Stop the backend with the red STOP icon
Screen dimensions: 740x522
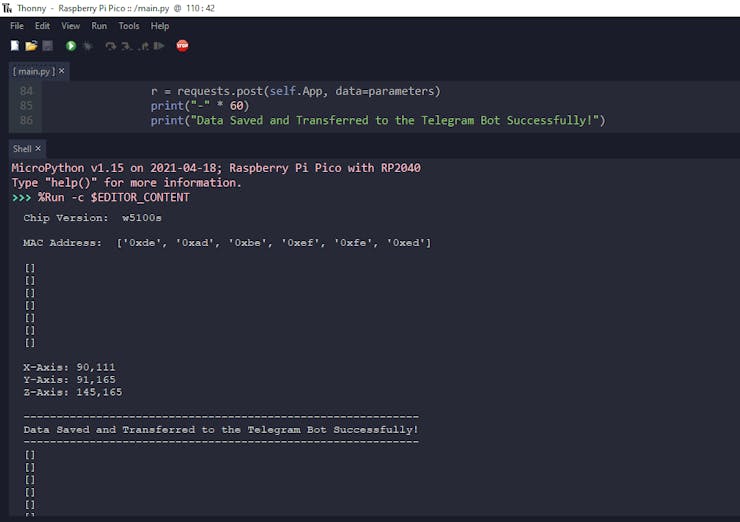pos(183,46)
